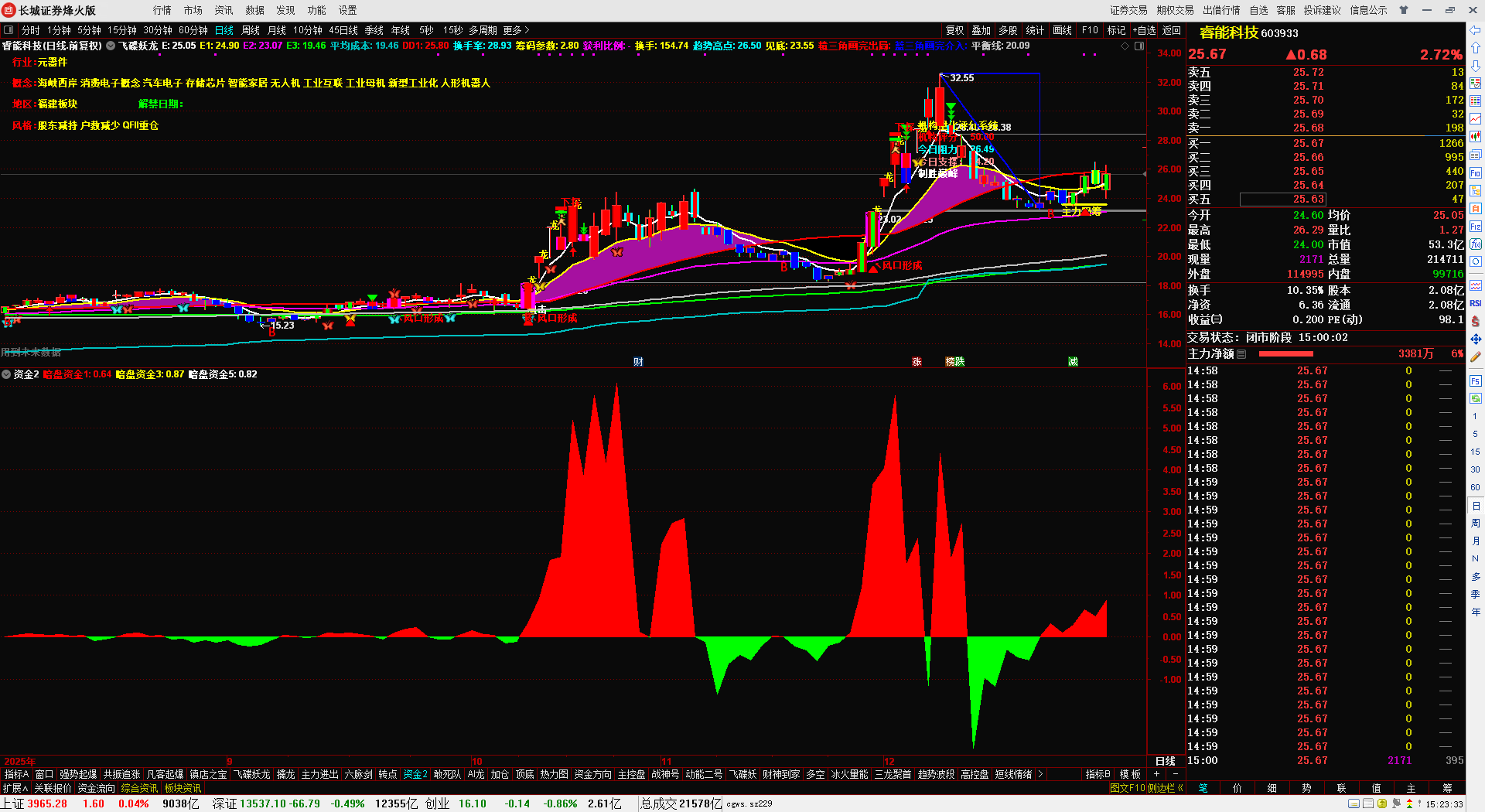The image size is (1485, 812).
Task: Toggle quarterly 季 period in sidebar
Action: (1476, 594)
